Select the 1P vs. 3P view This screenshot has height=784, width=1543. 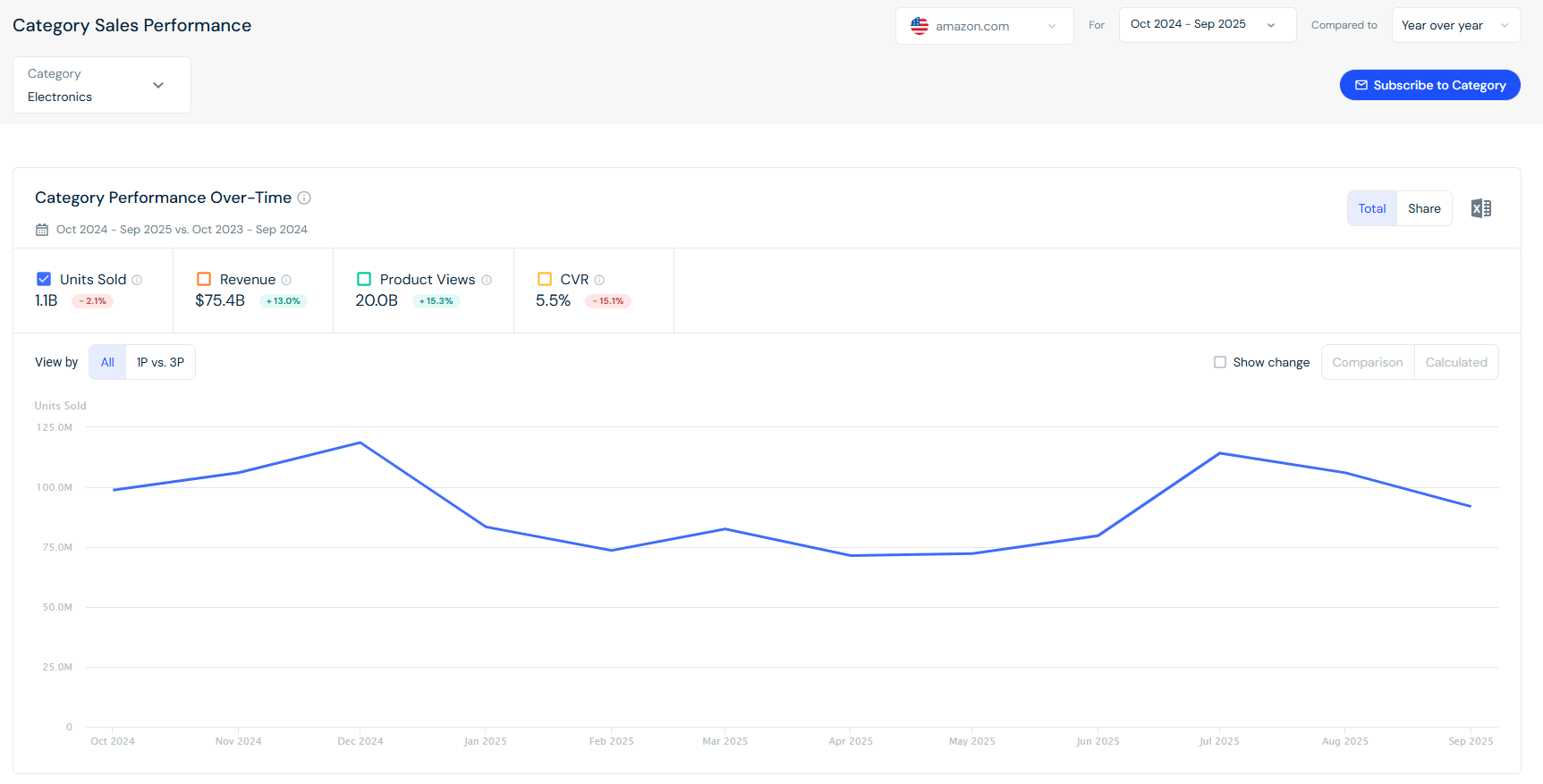point(160,362)
